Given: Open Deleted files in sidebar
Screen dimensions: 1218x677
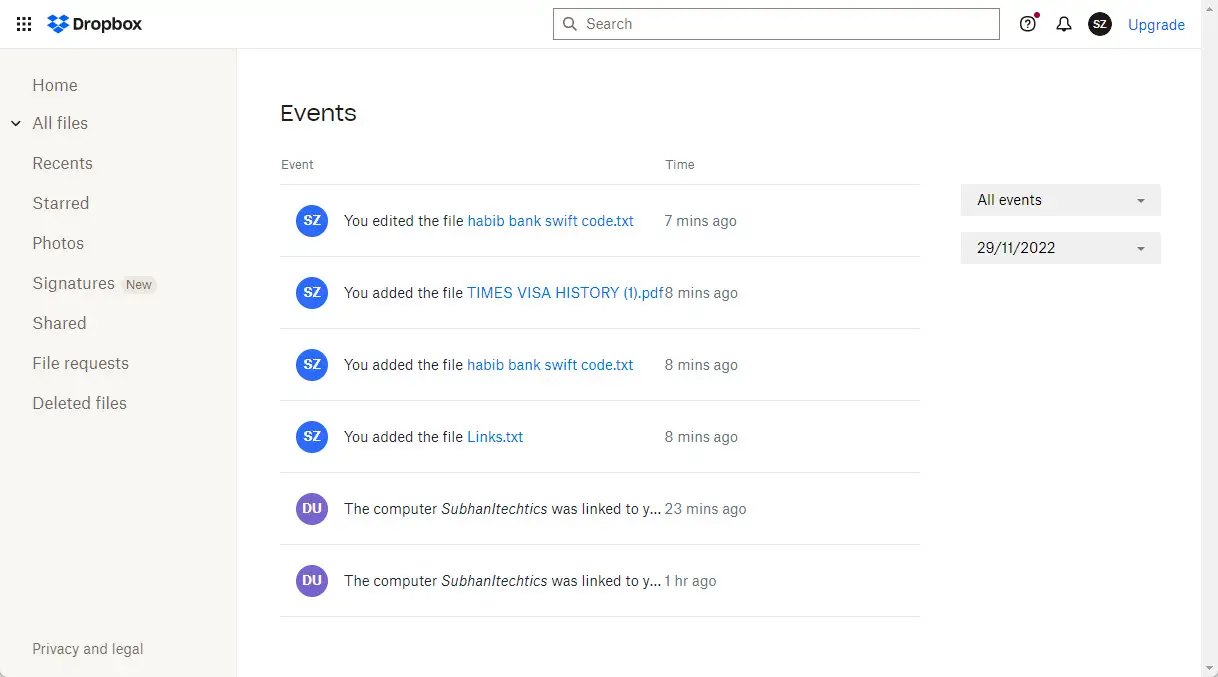Looking at the screenshot, I should pyautogui.click(x=80, y=403).
